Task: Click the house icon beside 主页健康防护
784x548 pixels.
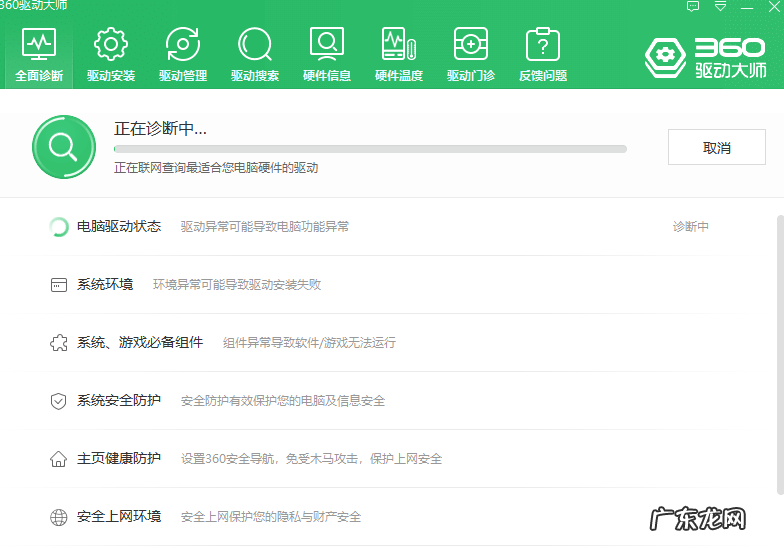Action: [58, 458]
